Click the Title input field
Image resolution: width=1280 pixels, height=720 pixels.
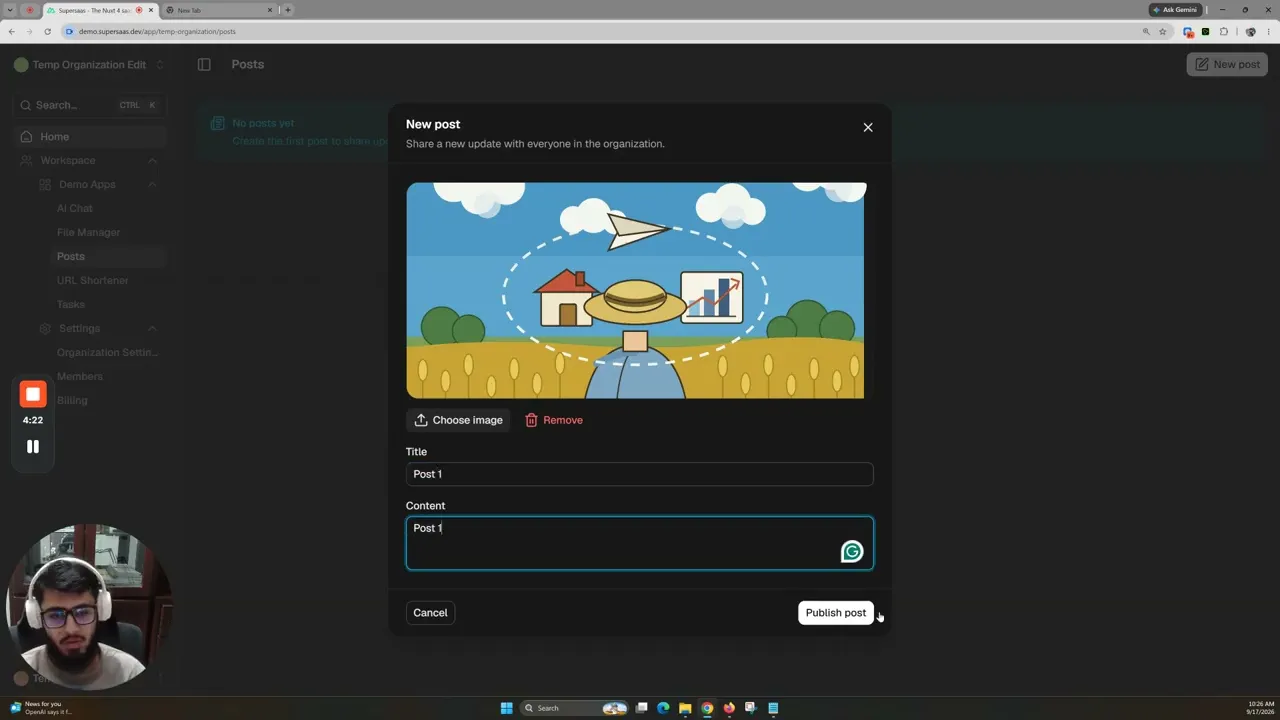pos(640,474)
